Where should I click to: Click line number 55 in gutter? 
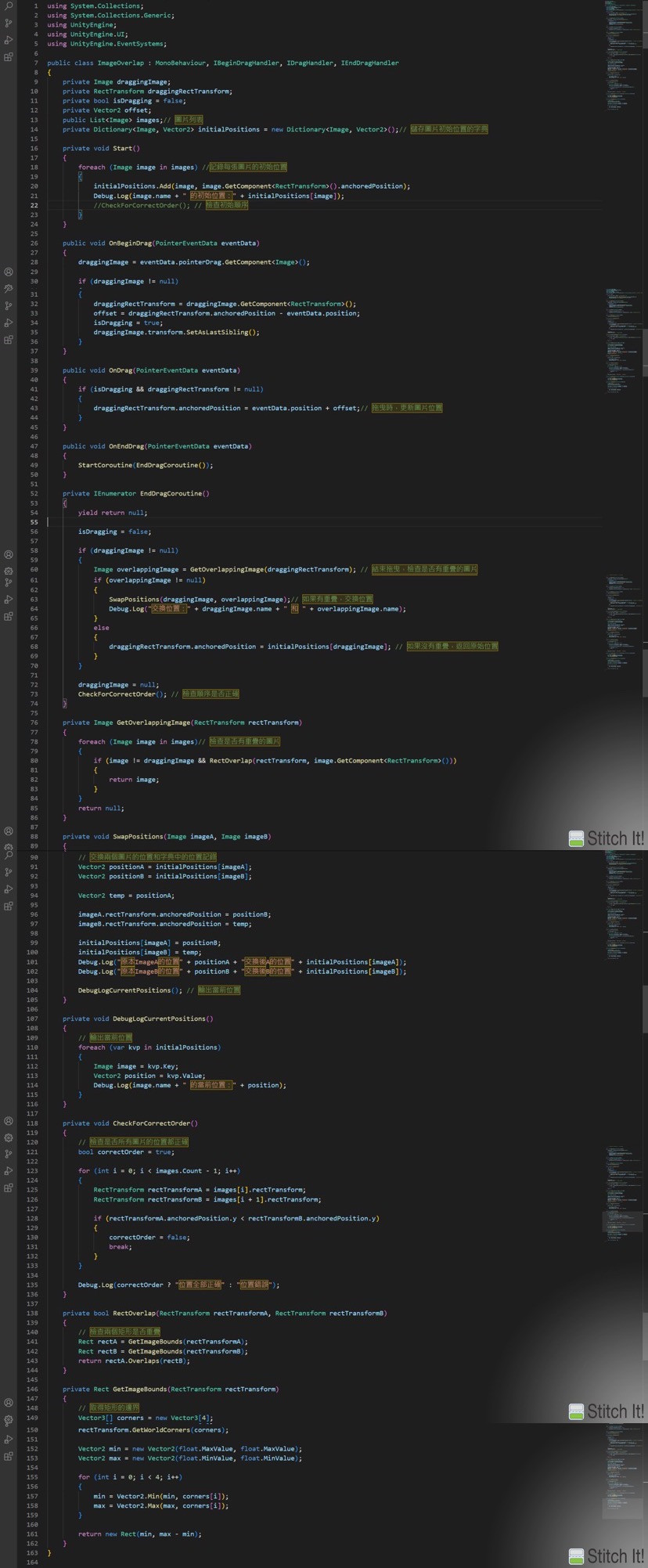34,522
